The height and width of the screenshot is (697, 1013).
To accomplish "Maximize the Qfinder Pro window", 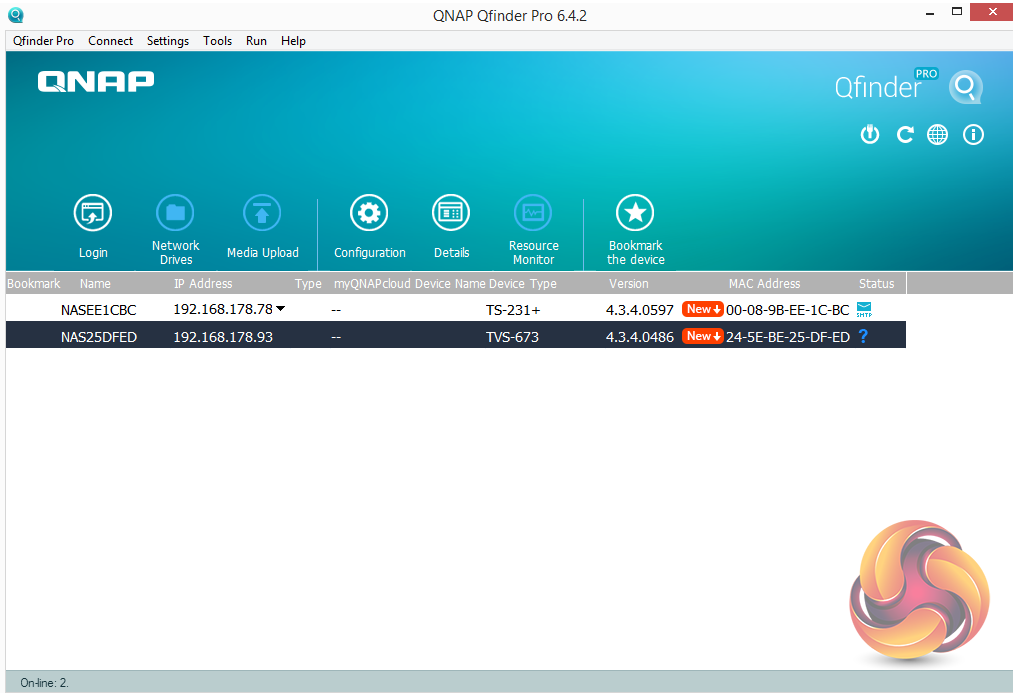I will coord(957,12).
